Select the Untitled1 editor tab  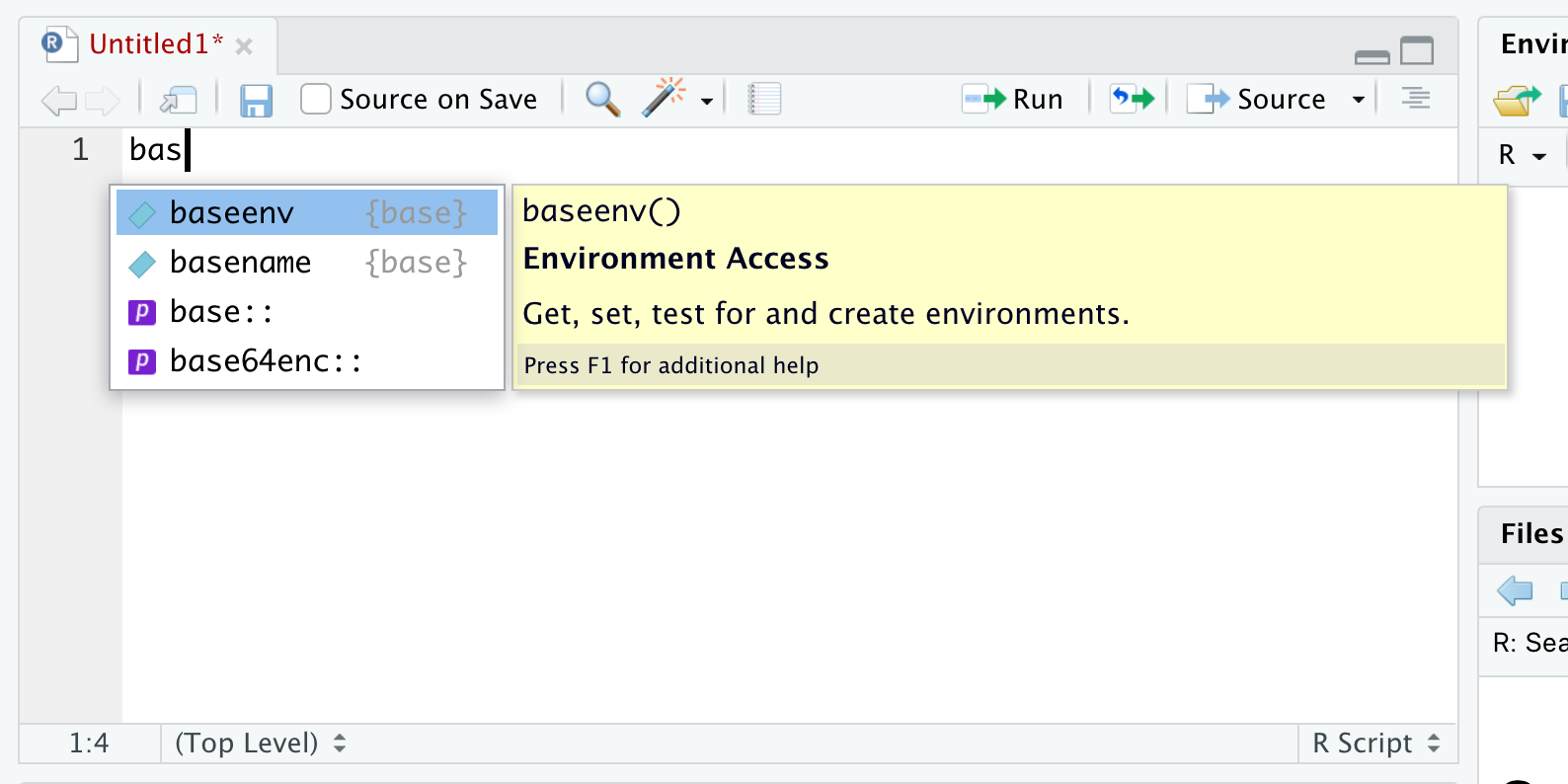pyautogui.click(x=155, y=44)
